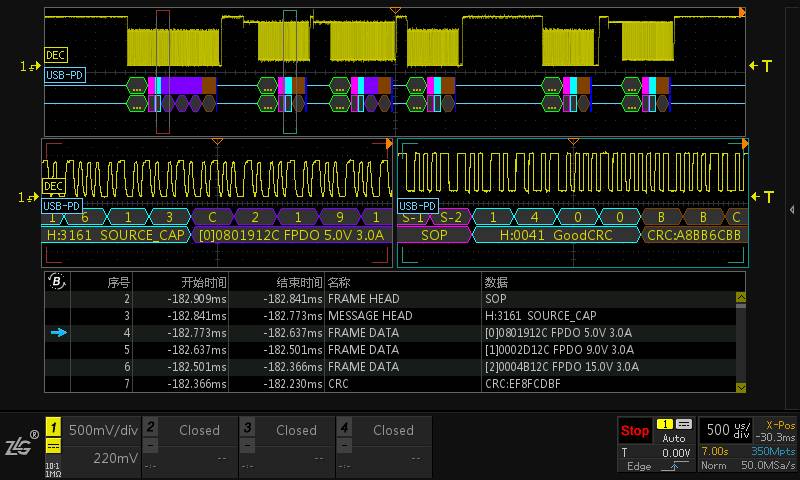Click the 7.00s record time value
Screen dimensions: 800x480
tap(715, 451)
